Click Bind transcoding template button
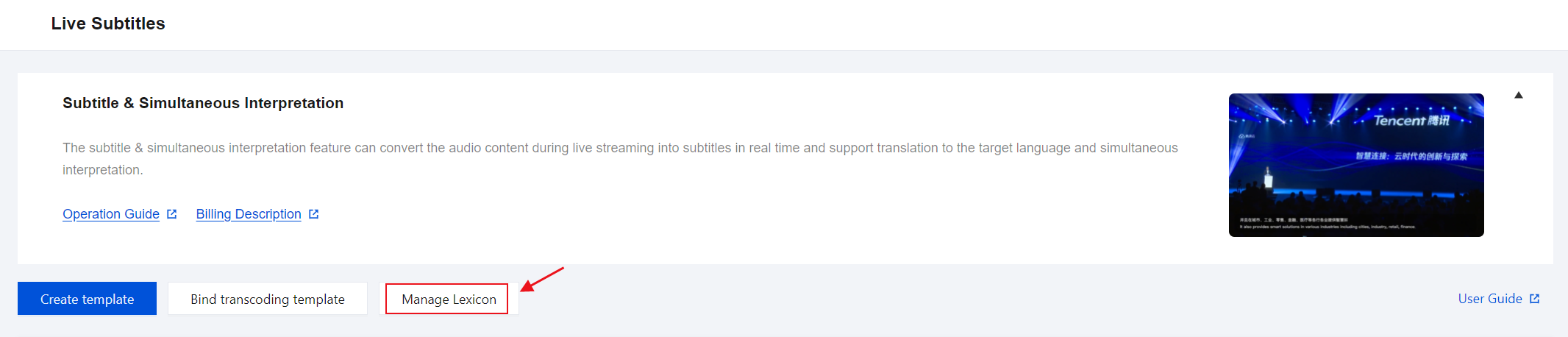Viewport: 1568px width, 337px height. click(x=267, y=299)
